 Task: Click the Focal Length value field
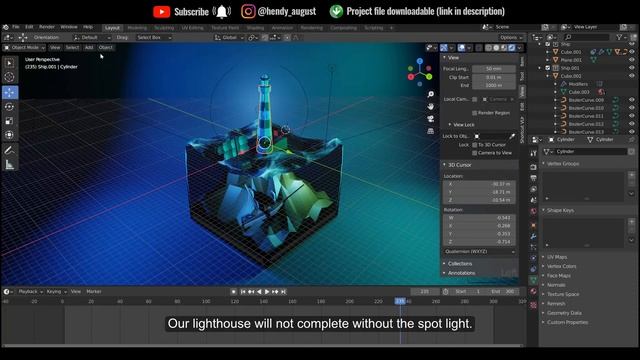[x=494, y=69]
